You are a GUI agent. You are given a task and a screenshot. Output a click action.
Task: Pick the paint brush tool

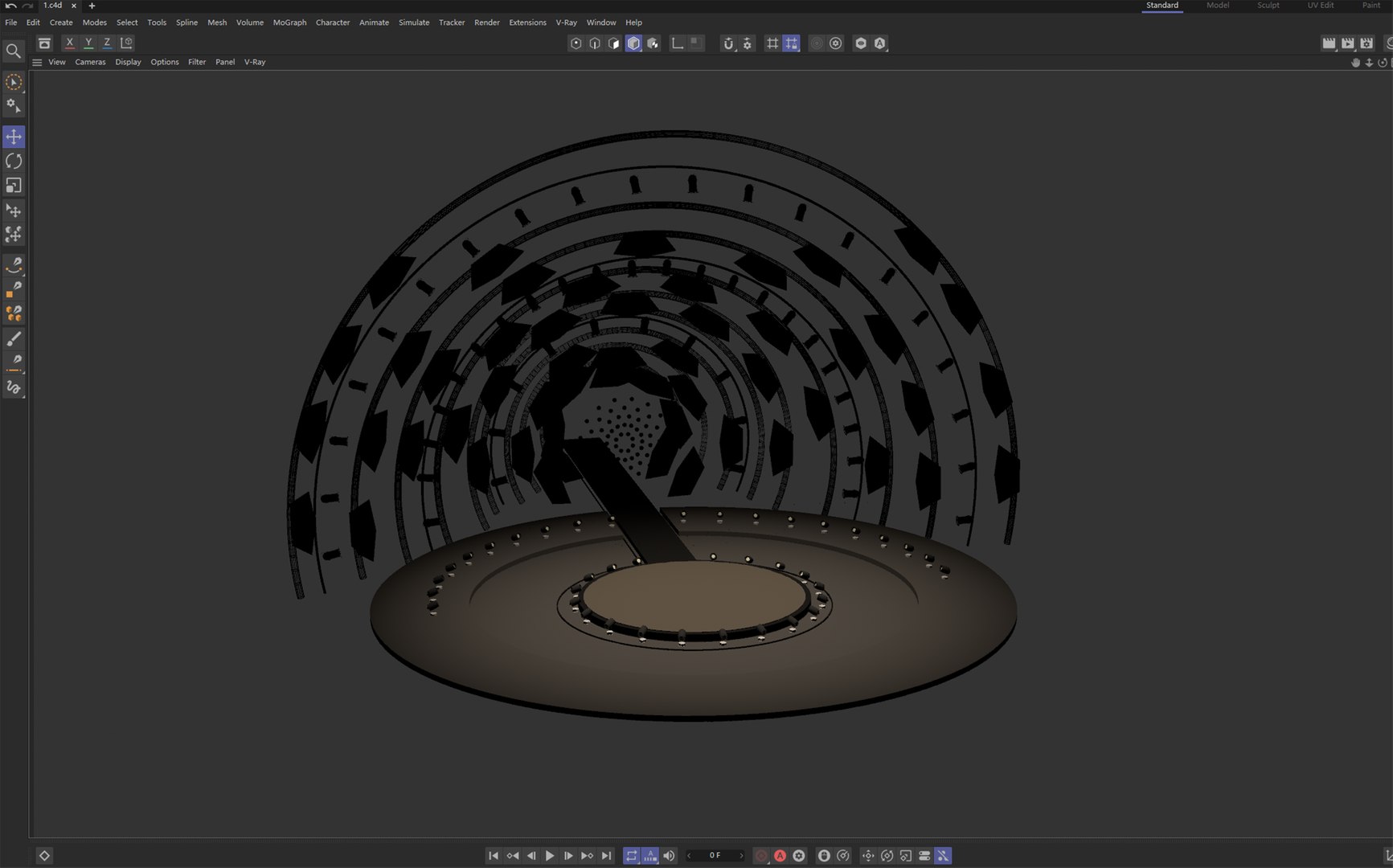[x=14, y=338]
